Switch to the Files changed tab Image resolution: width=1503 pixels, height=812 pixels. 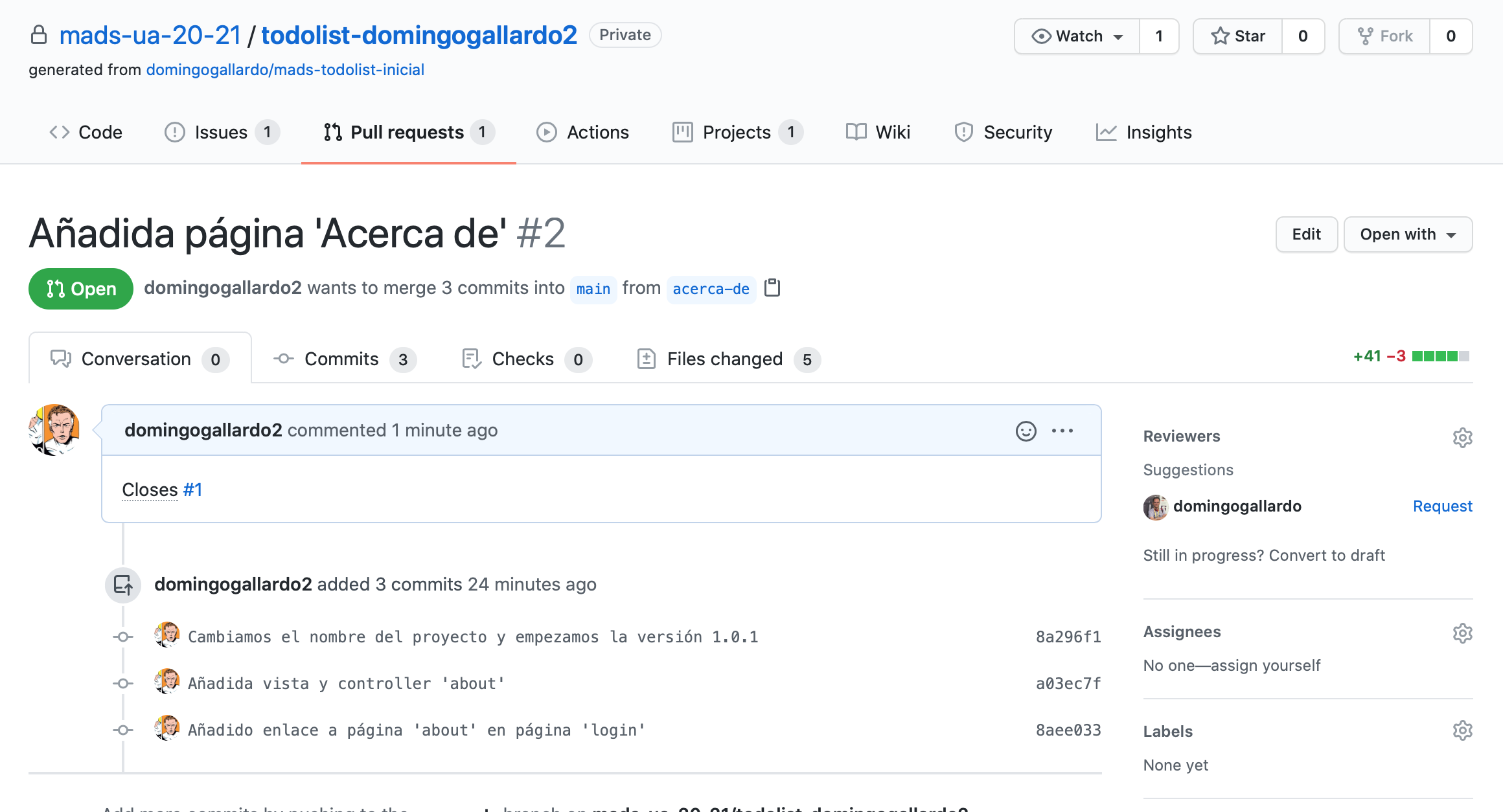[x=728, y=359]
